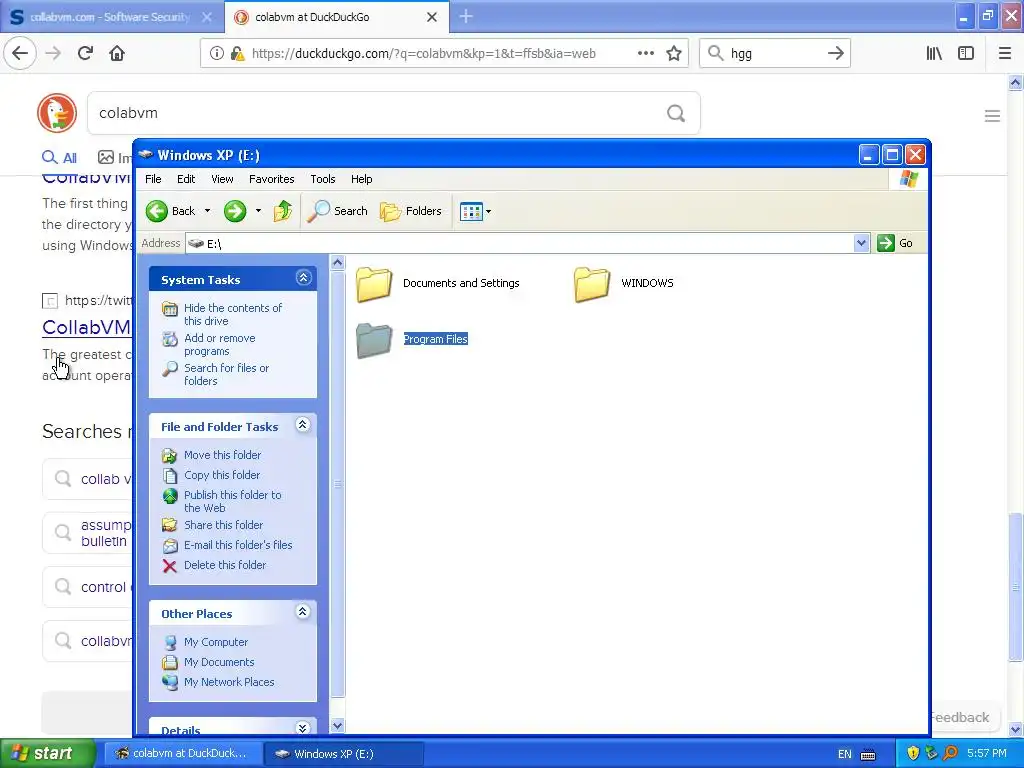Open Firefox hamburger menu
Image resolution: width=1024 pixels, height=768 pixels.
1005,53
